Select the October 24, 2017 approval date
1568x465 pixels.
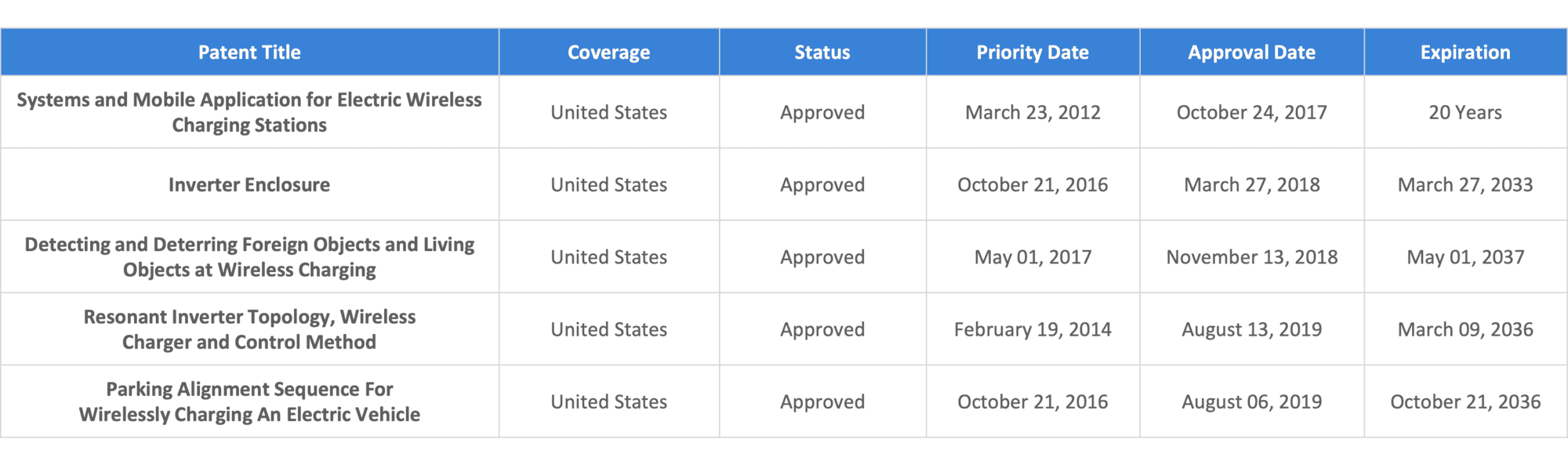(1252, 113)
